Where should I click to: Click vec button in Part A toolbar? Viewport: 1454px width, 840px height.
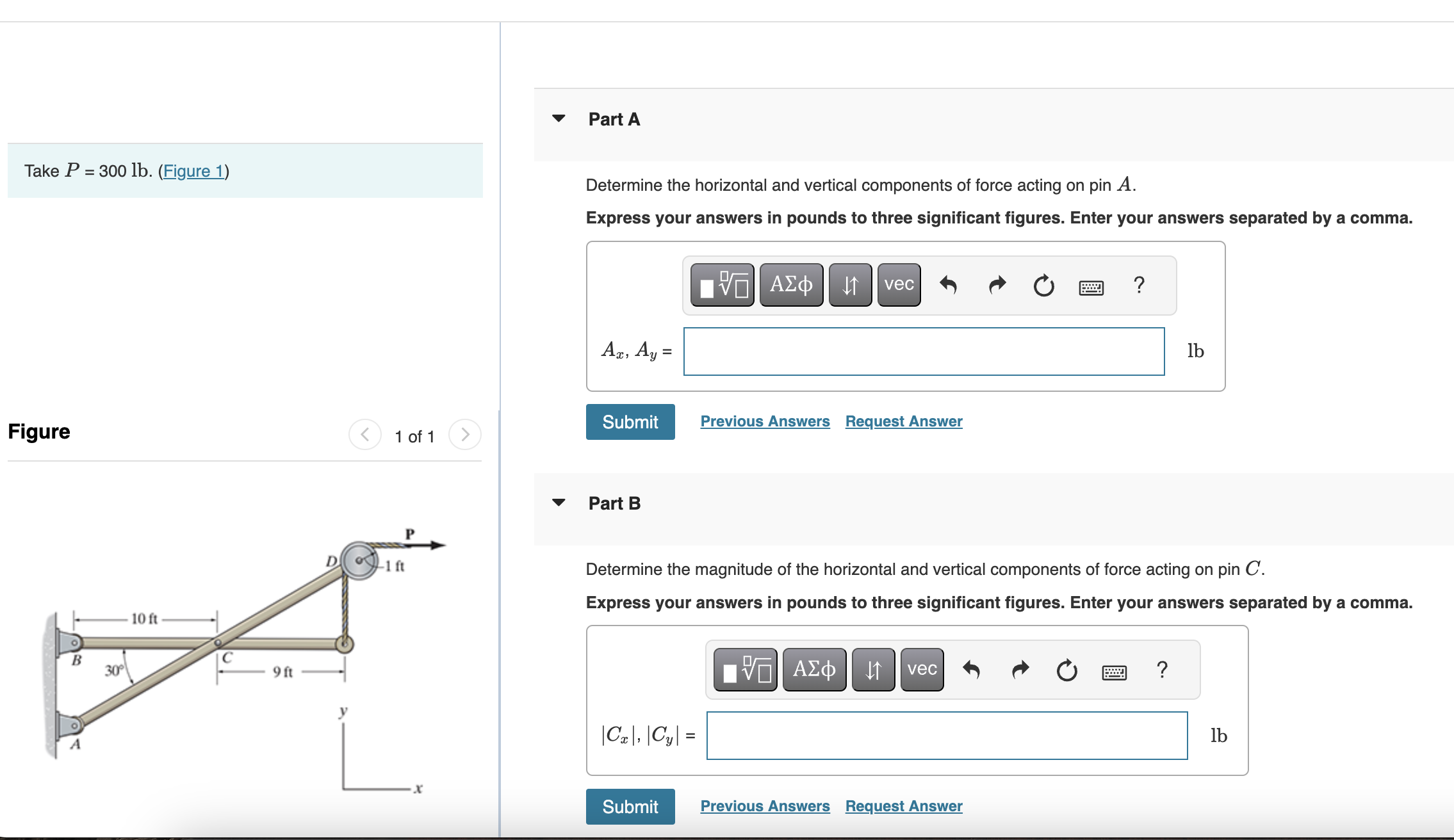(899, 285)
